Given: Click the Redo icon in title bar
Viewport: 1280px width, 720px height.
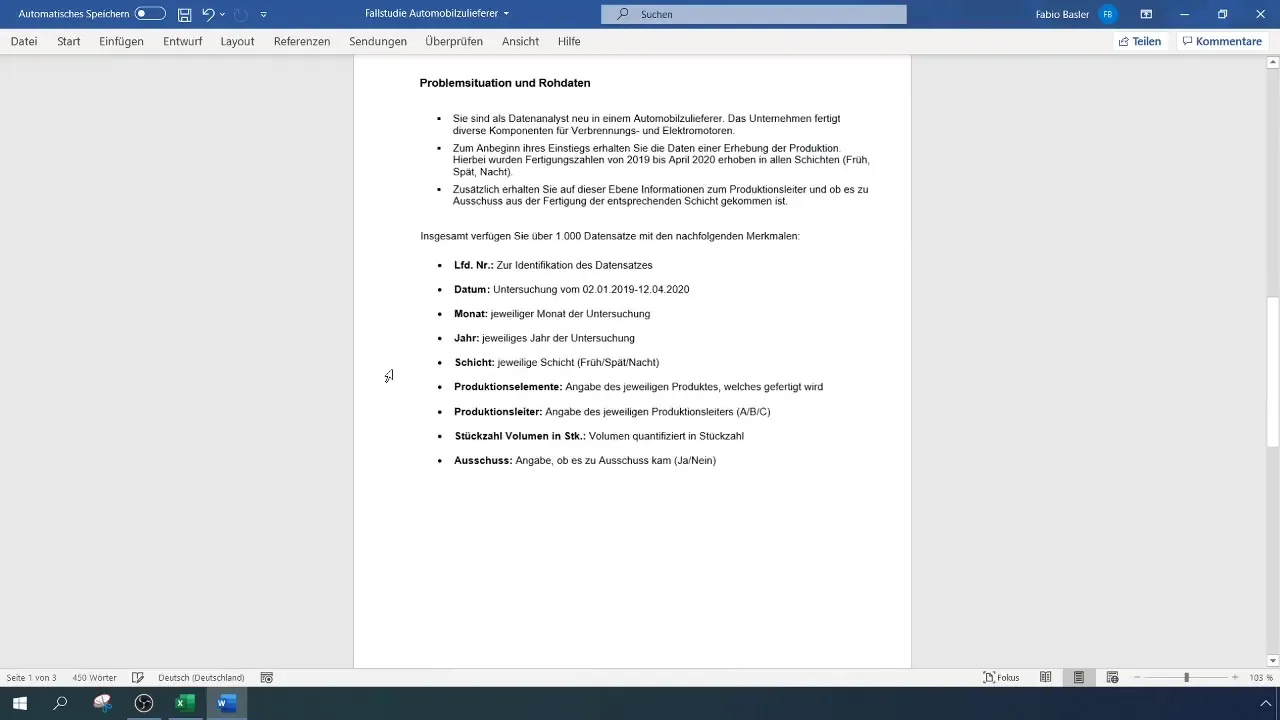Looking at the screenshot, I should pos(241,14).
